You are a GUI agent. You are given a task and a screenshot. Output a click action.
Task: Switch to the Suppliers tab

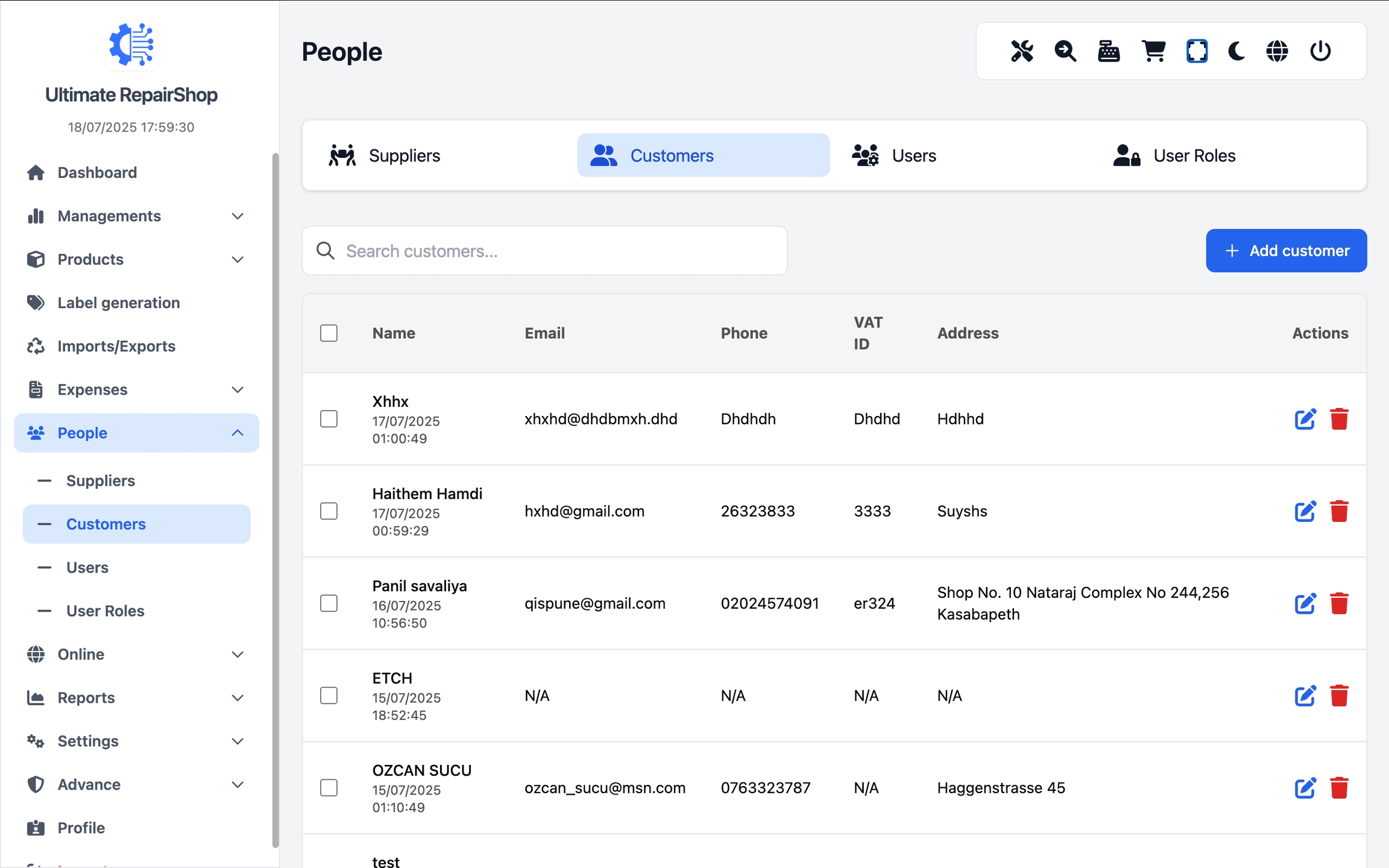404,156
